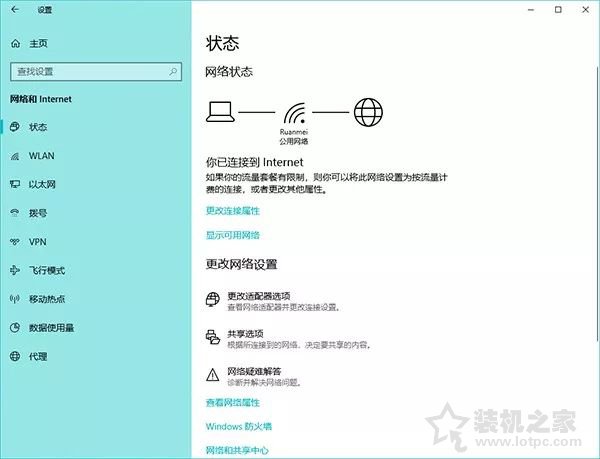Click 显示可用网络 link

[x=232, y=235]
